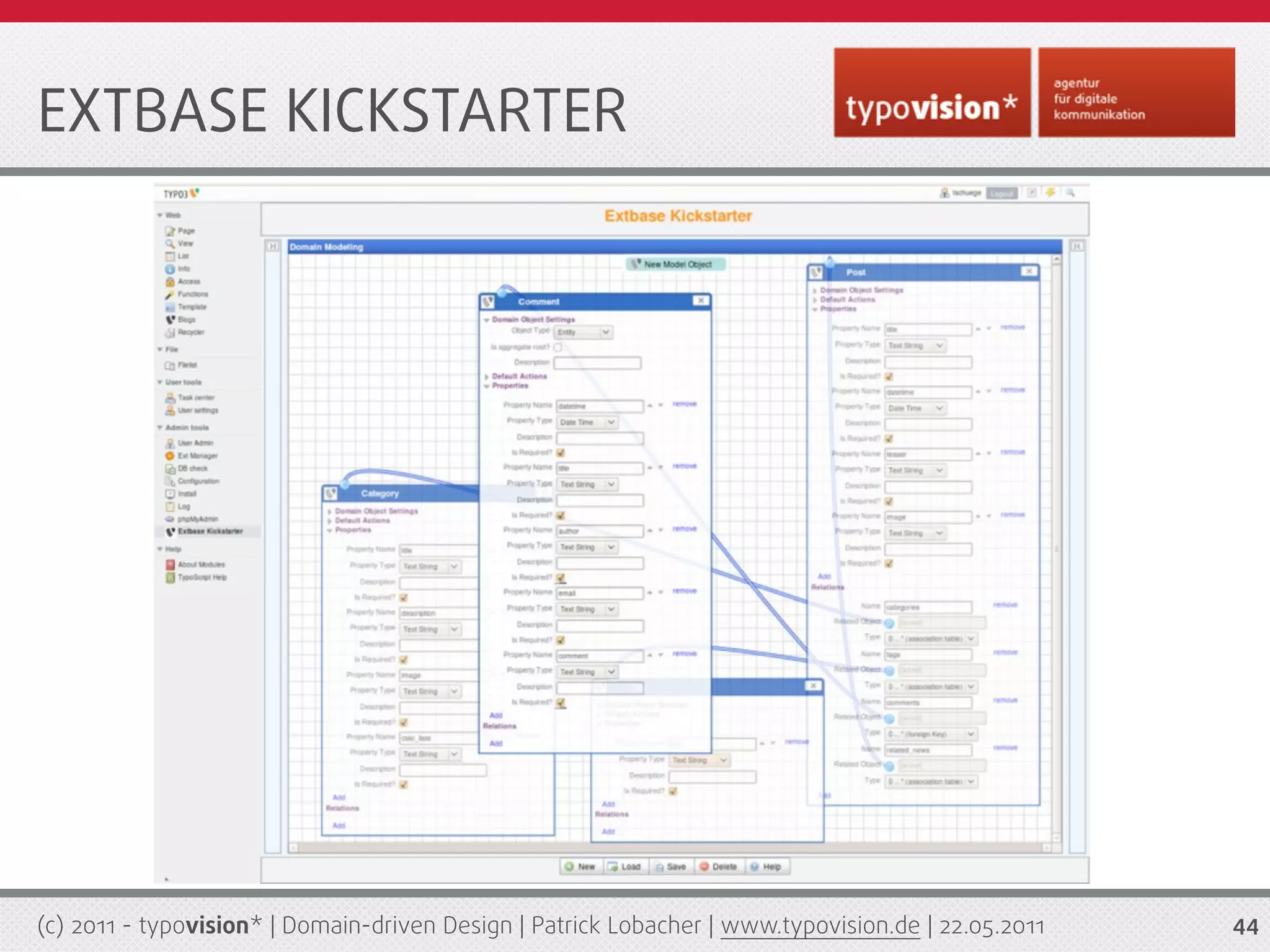
Task: Click the TYPO3 logo in top bar
Action: 181,194
